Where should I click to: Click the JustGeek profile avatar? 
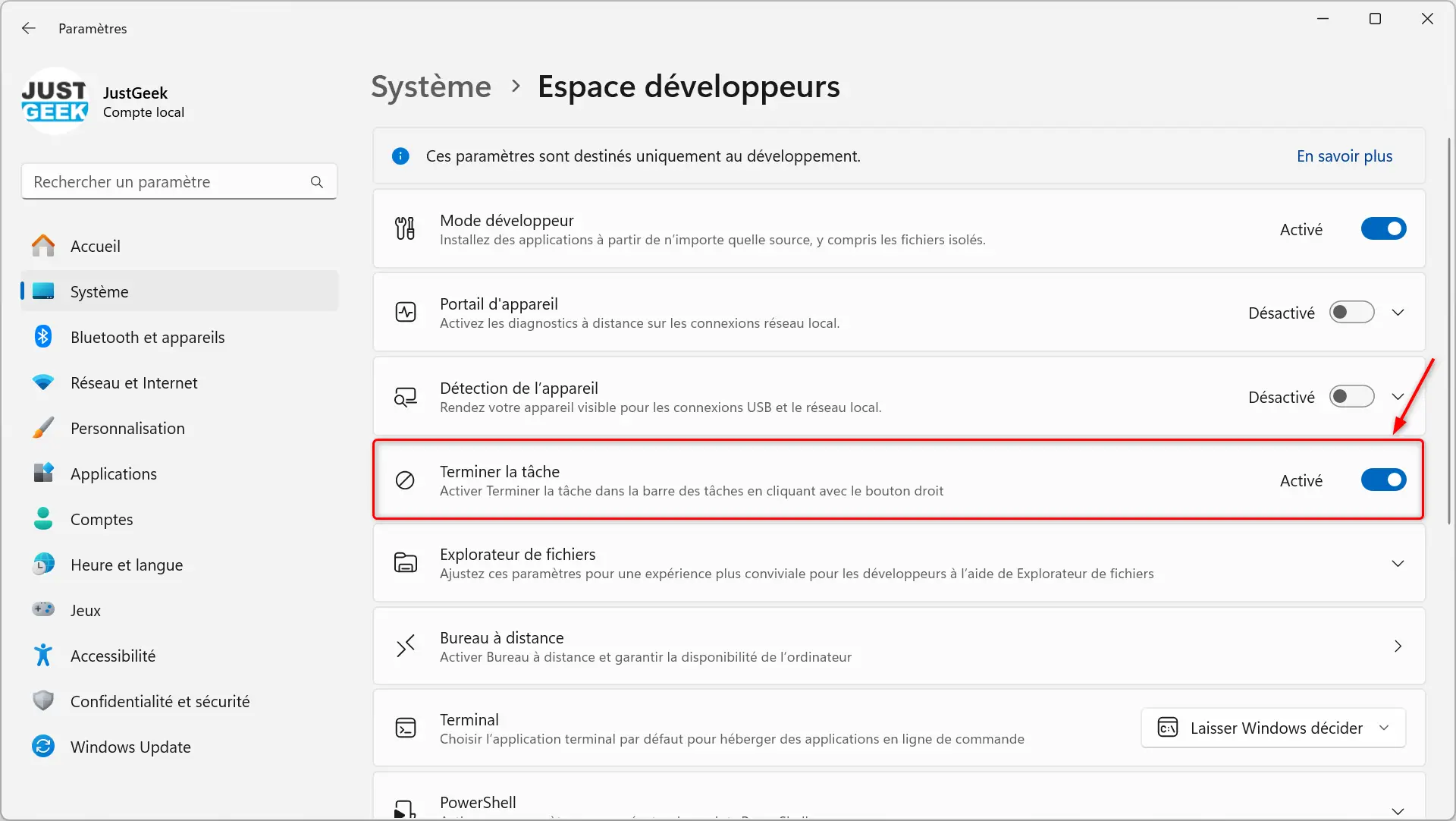pyautogui.click(x=55, y=102)
